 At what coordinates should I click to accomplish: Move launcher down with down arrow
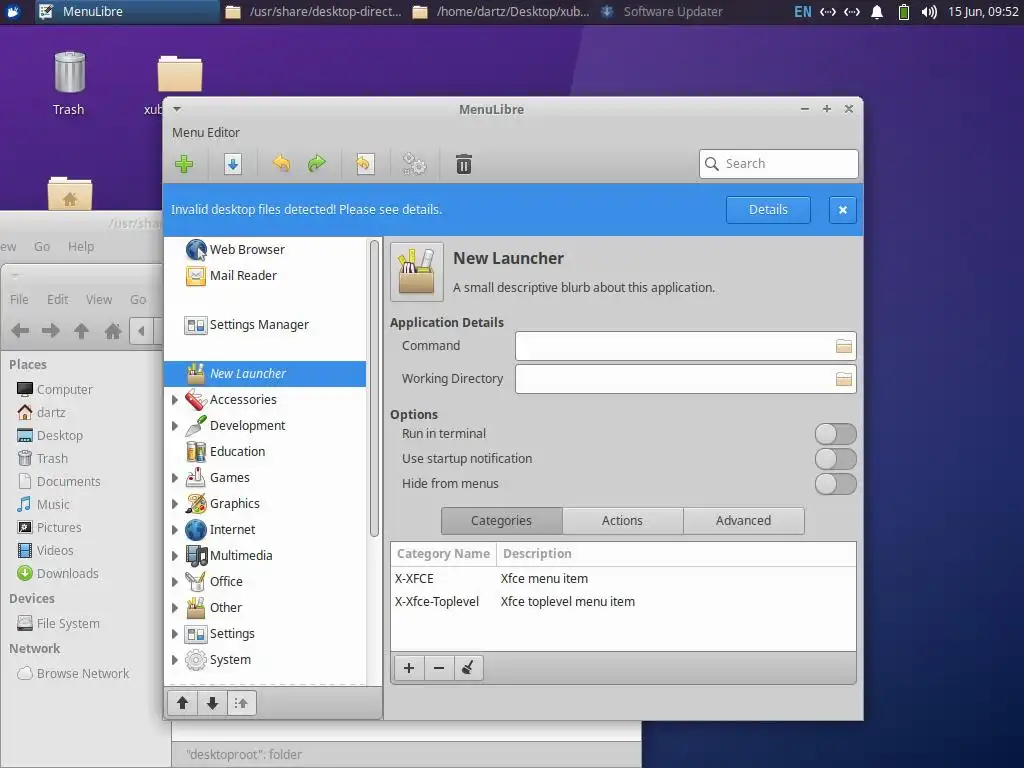click(212, 703)
